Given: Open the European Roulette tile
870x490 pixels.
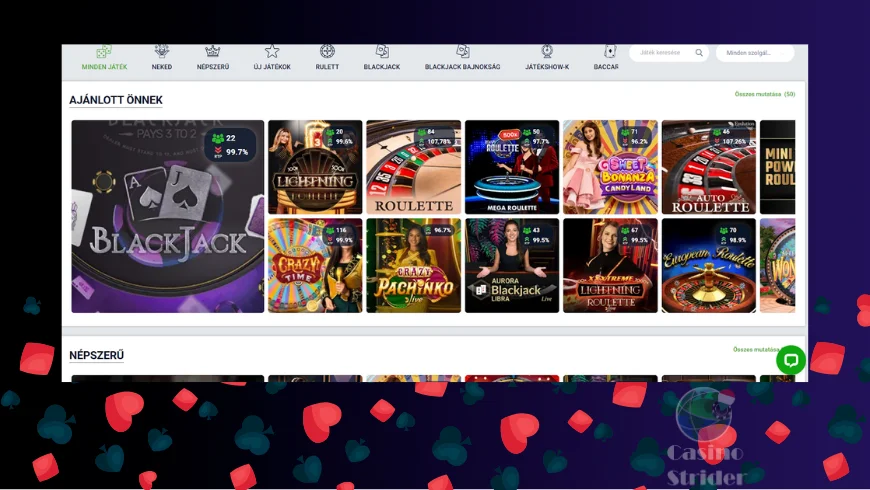Looking at the screenshot, I should tap(709, 265).
